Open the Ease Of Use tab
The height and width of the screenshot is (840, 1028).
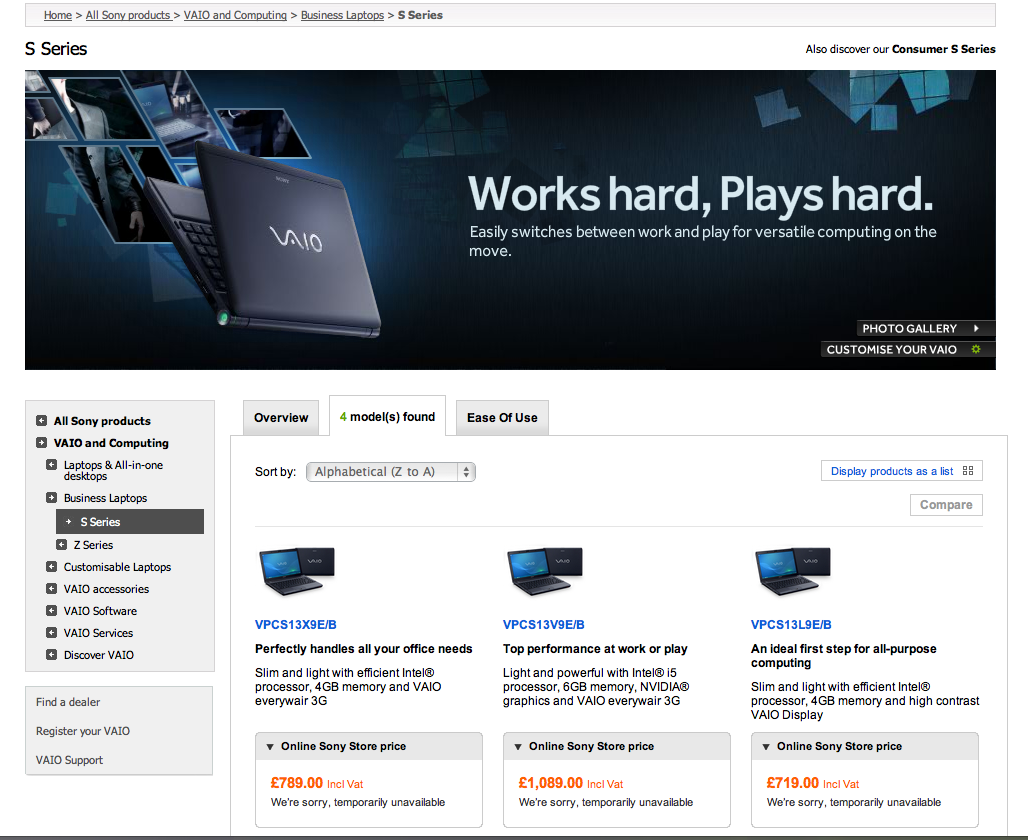pyautogui.click(x=502, y=418)
